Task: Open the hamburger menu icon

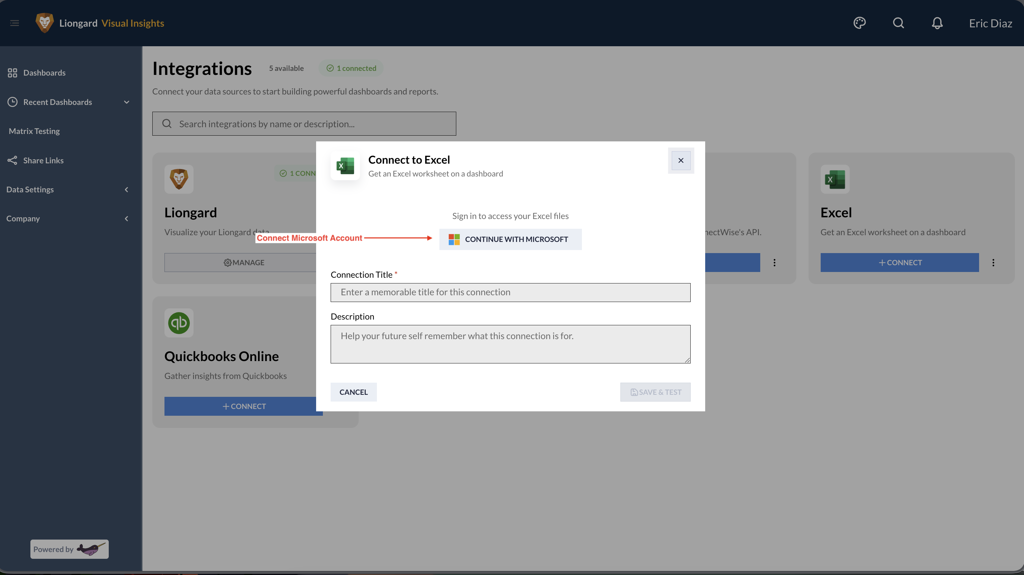Action: (x=14, y=24)
